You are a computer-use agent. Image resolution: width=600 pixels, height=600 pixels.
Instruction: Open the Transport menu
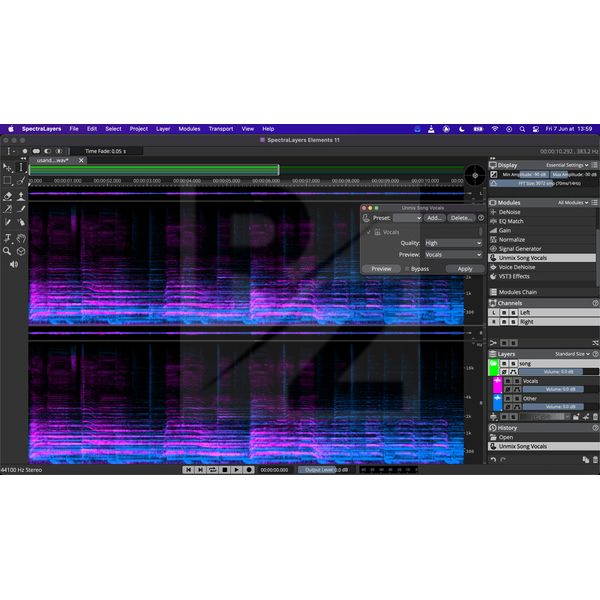coord(221,129)
